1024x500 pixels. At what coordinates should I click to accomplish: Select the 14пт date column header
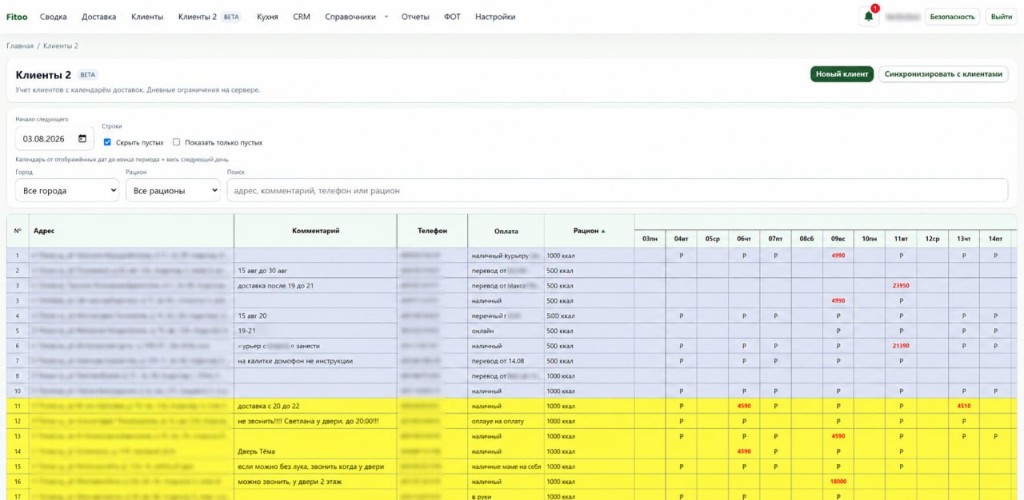coord(995,240)
